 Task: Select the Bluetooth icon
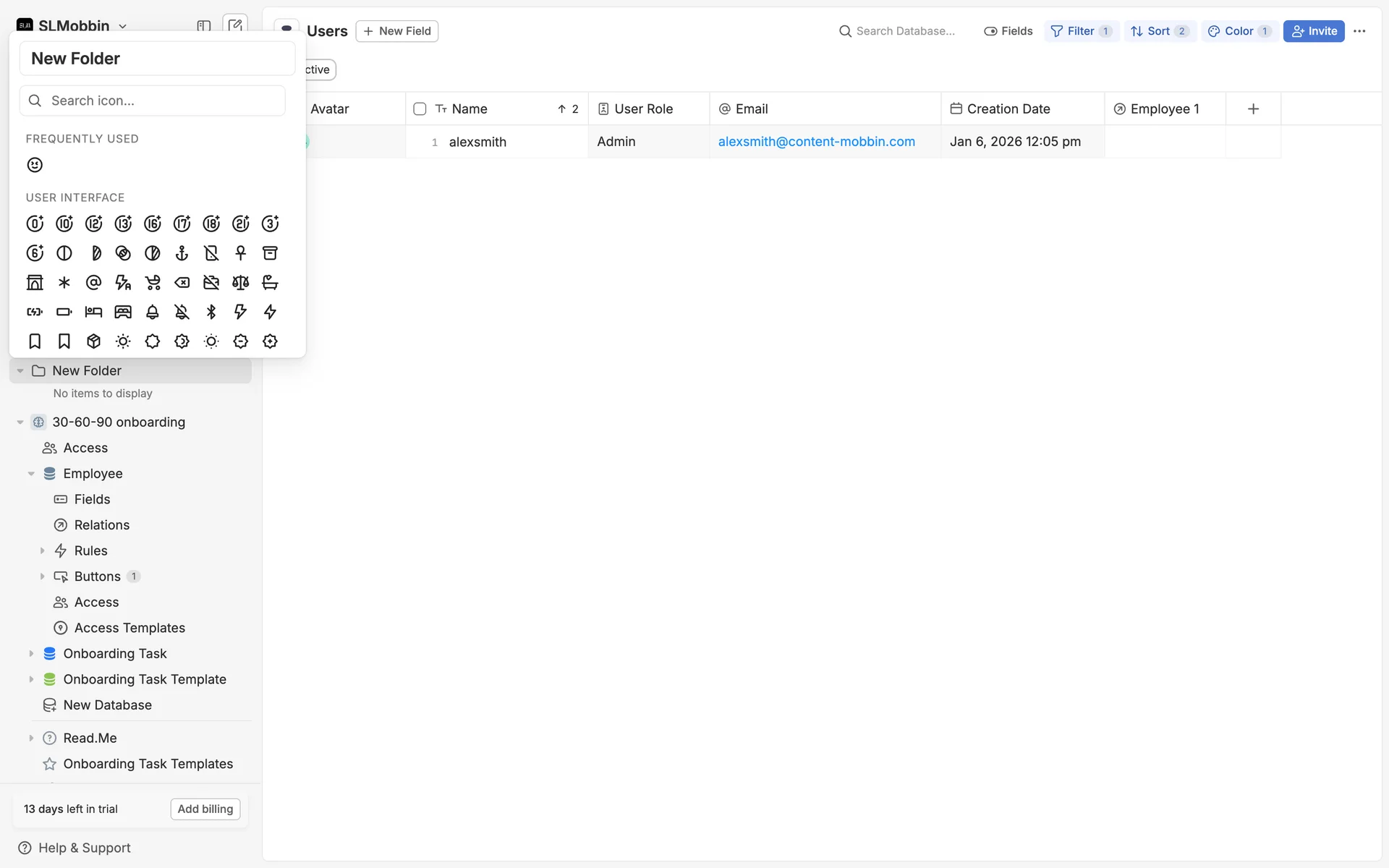211,312
